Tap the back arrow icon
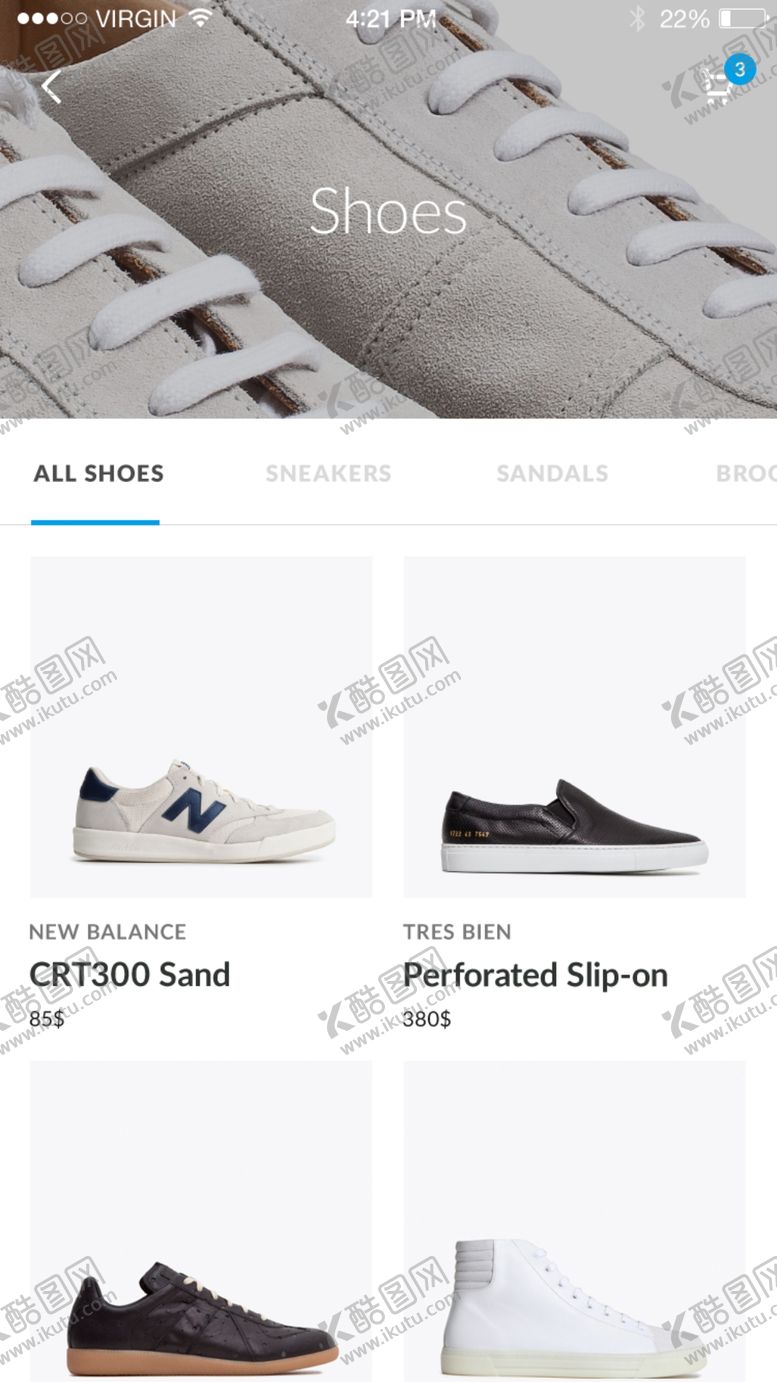The height and width of the screenshot is (1382, 777). pyautogui.click(x=52, y=87)
